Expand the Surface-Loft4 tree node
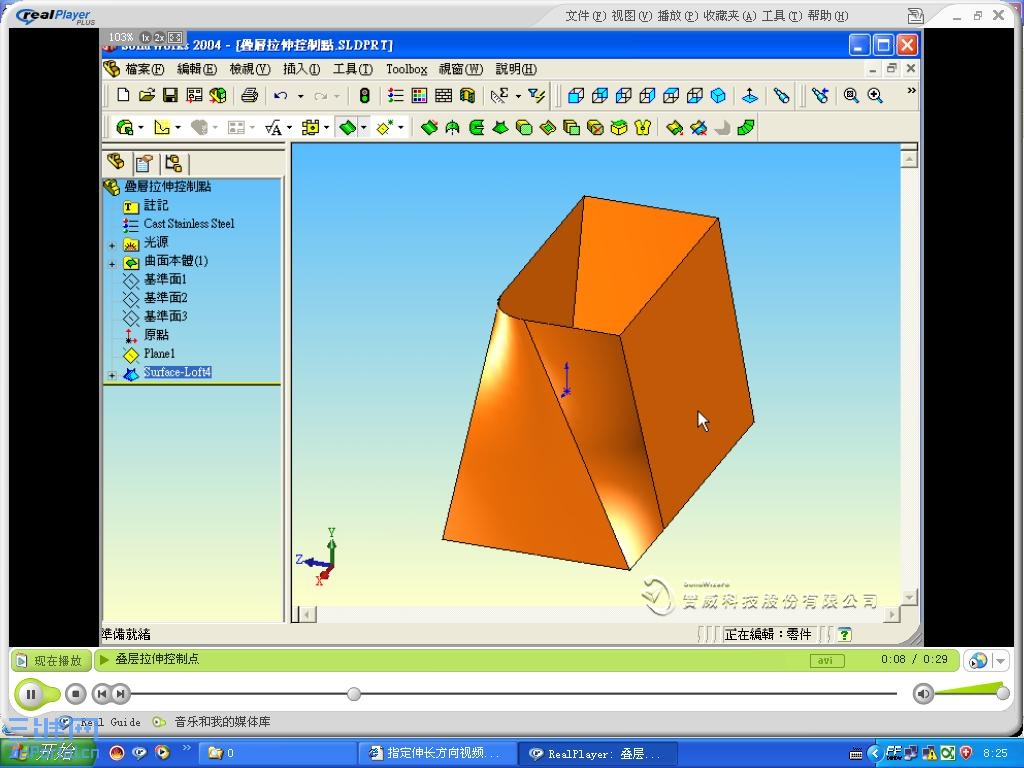Viewport: 1024px width, 768px height. point(112,376)
